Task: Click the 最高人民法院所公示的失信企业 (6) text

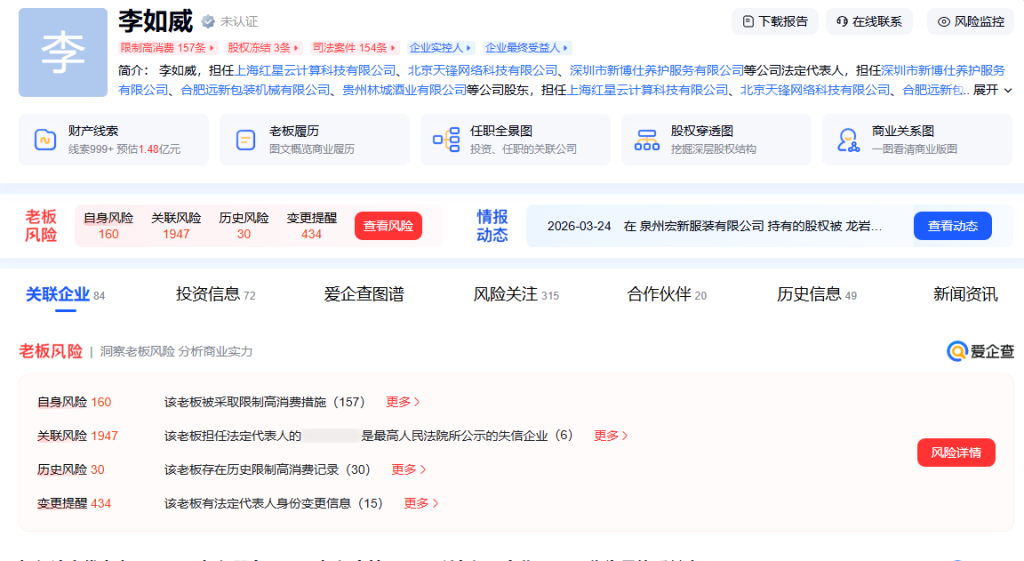Action: pyautogui.click(x=467, y=436)
